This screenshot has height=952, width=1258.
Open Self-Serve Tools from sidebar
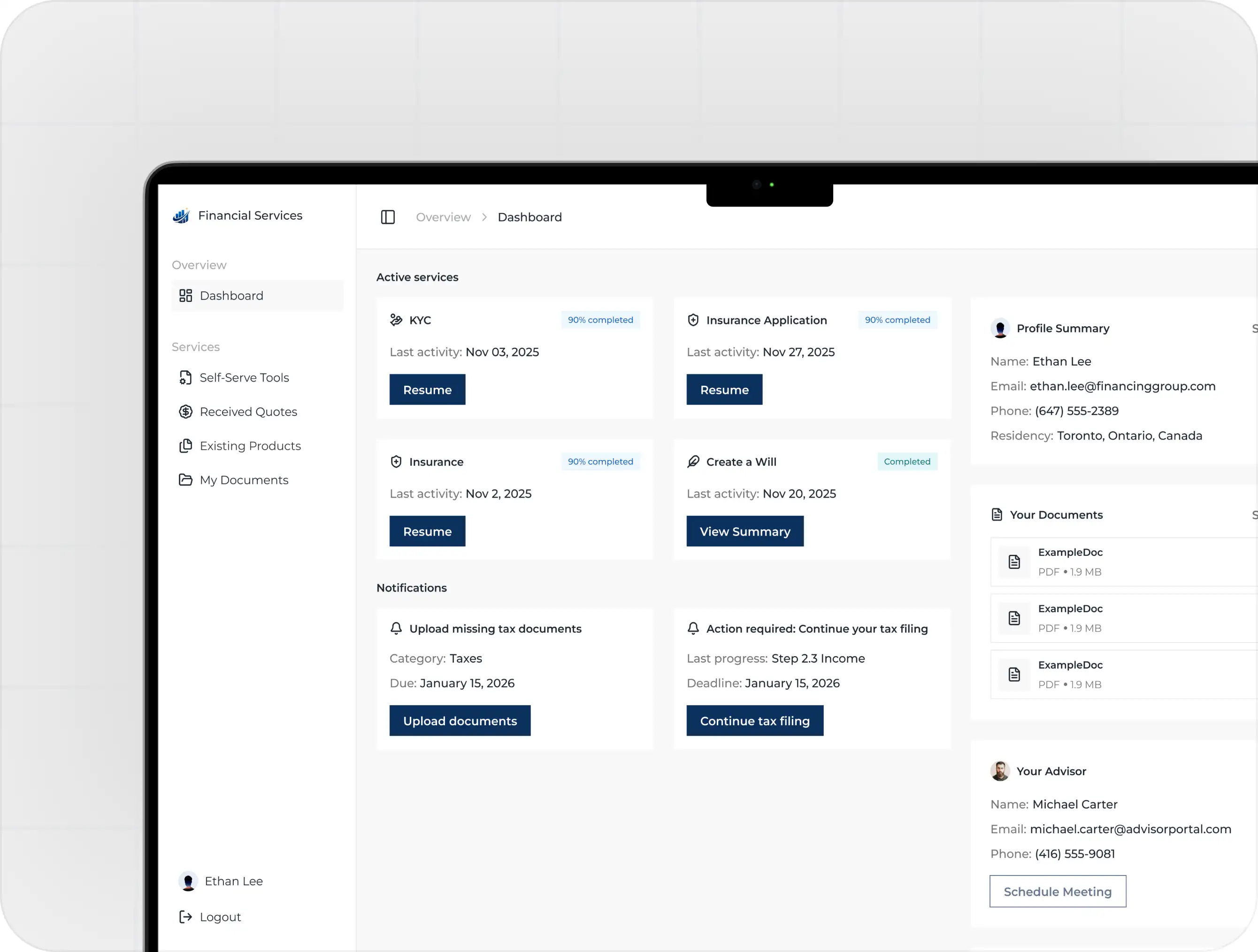(x=244, y=377)
